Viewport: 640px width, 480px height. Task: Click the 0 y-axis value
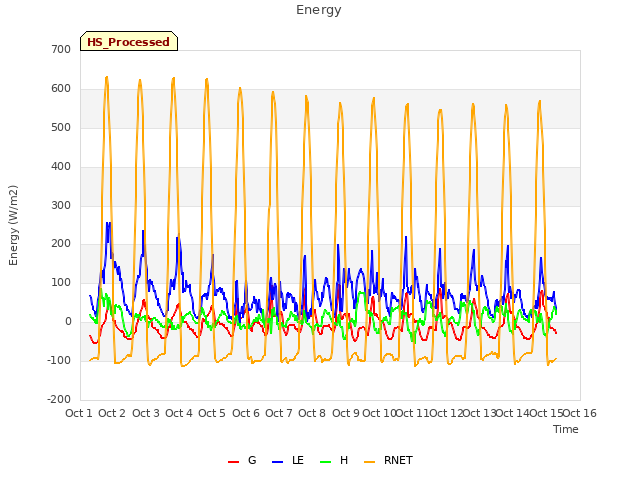click(x=68, y=322)
